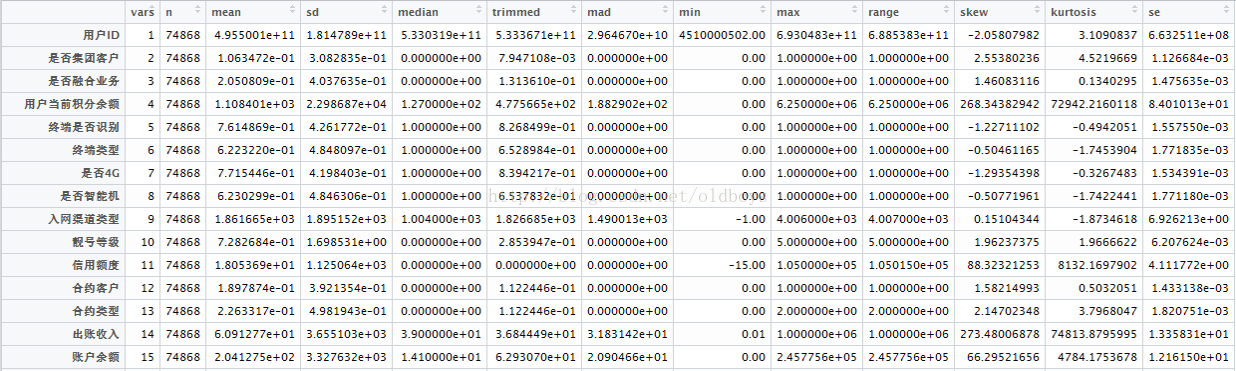1236x371 pixels.
Task: Click min value -1.00 in 入网渠道类型 row
Action: pos(750,218)
